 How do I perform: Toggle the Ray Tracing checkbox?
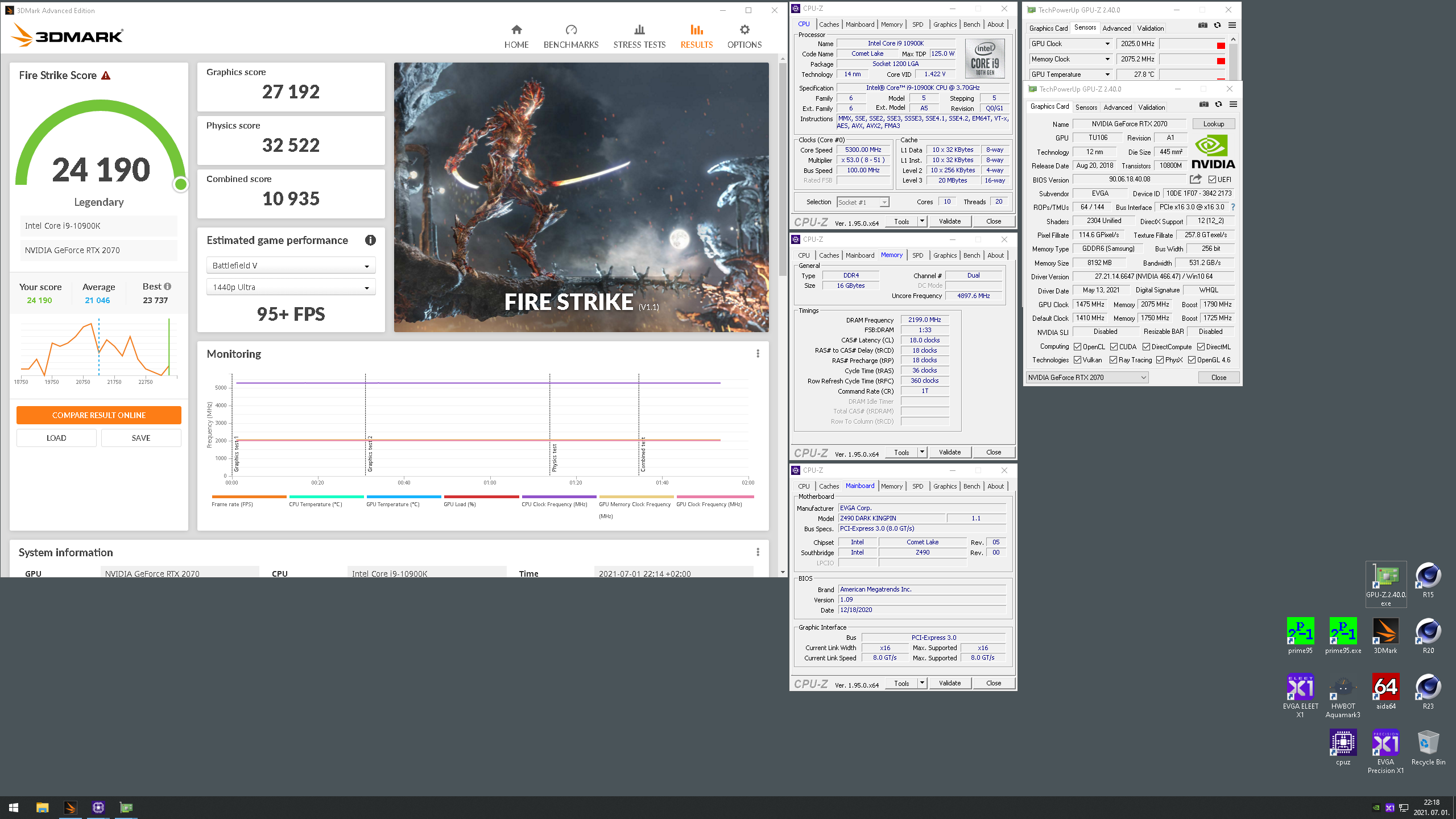(1113, 360)
